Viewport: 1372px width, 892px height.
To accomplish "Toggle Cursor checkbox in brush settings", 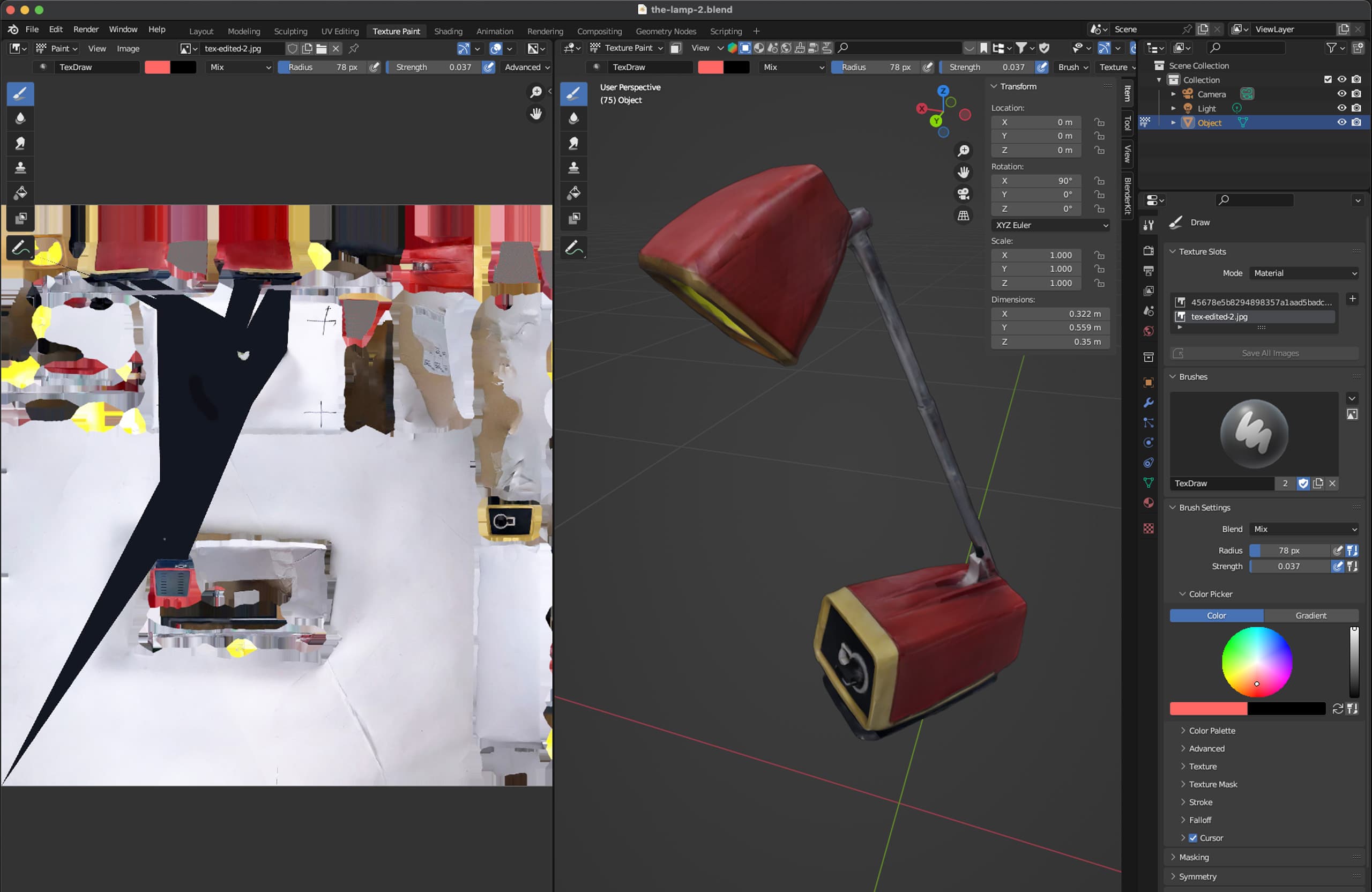I will [1192, 838].
